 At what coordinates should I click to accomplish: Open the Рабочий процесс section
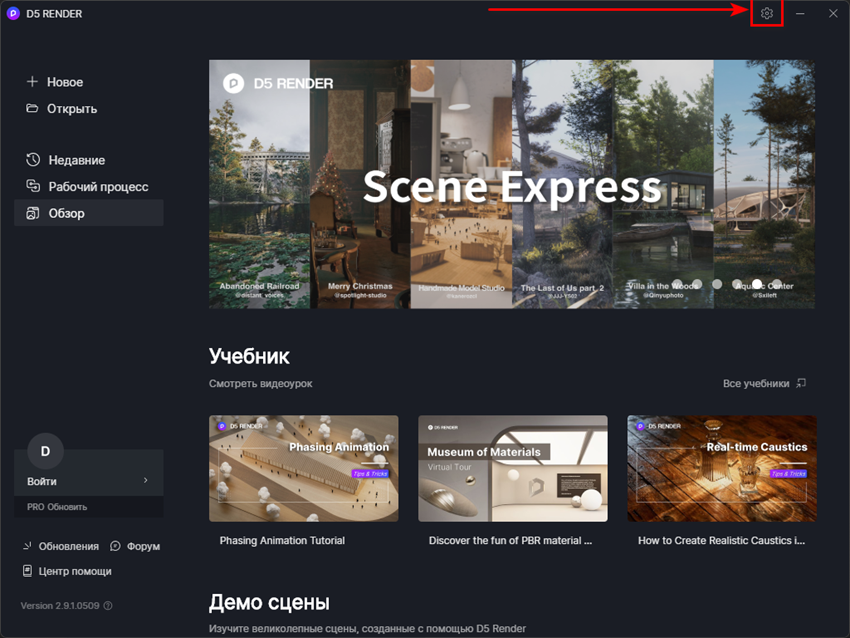(x=88, y=186)
